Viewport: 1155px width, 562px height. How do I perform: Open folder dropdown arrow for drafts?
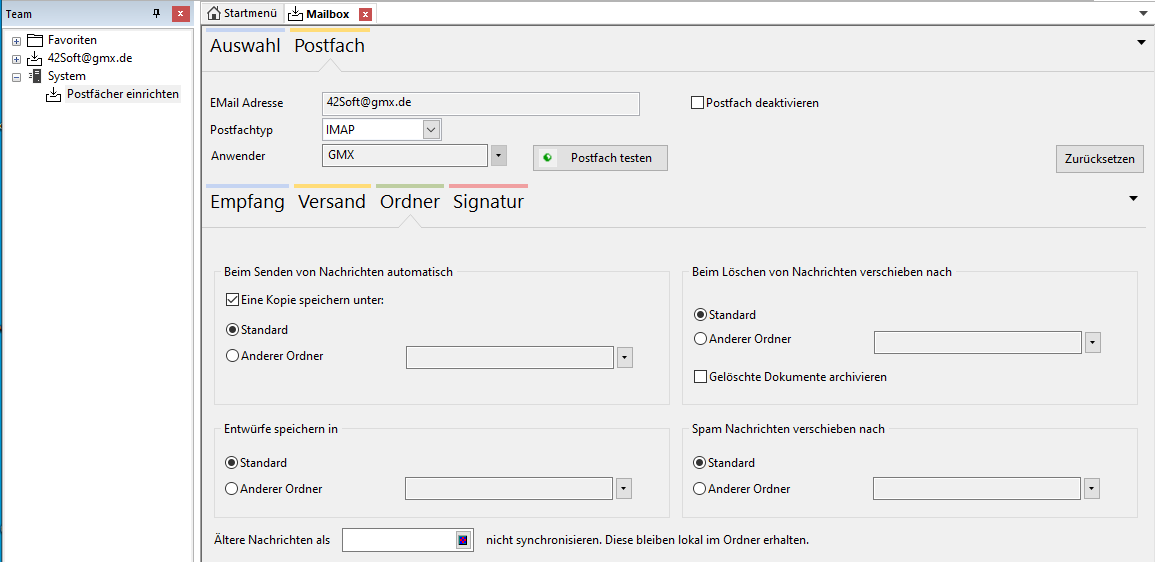pos(624,488)
